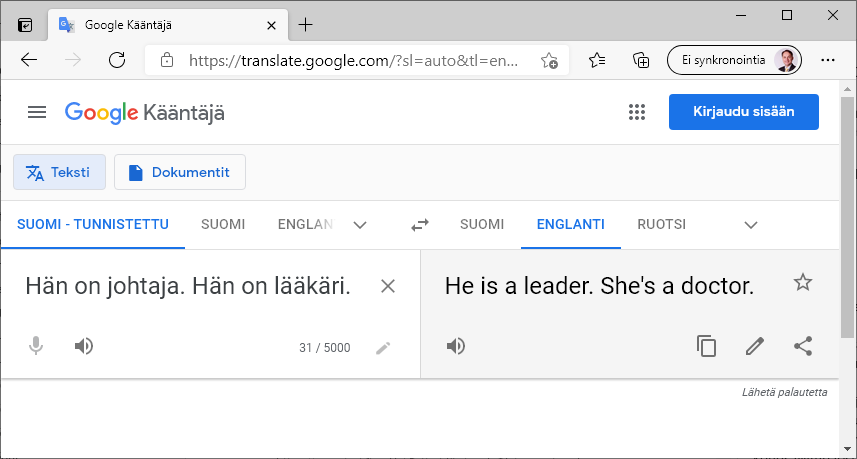Copy the English translation

pyautogui.click(x=707, y=346)
